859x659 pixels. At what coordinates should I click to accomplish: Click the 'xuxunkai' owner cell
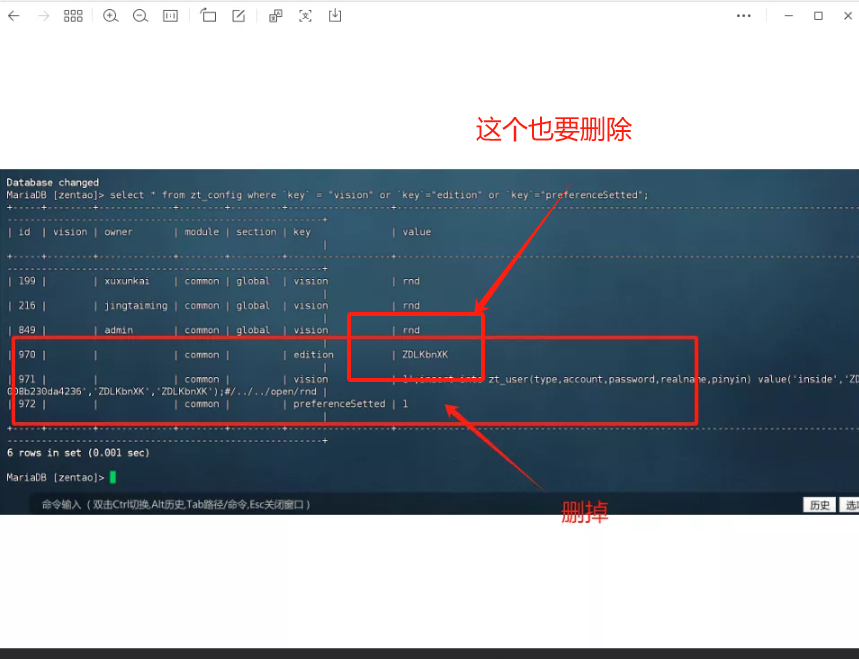pyautogui.click(x=127, y=281)
